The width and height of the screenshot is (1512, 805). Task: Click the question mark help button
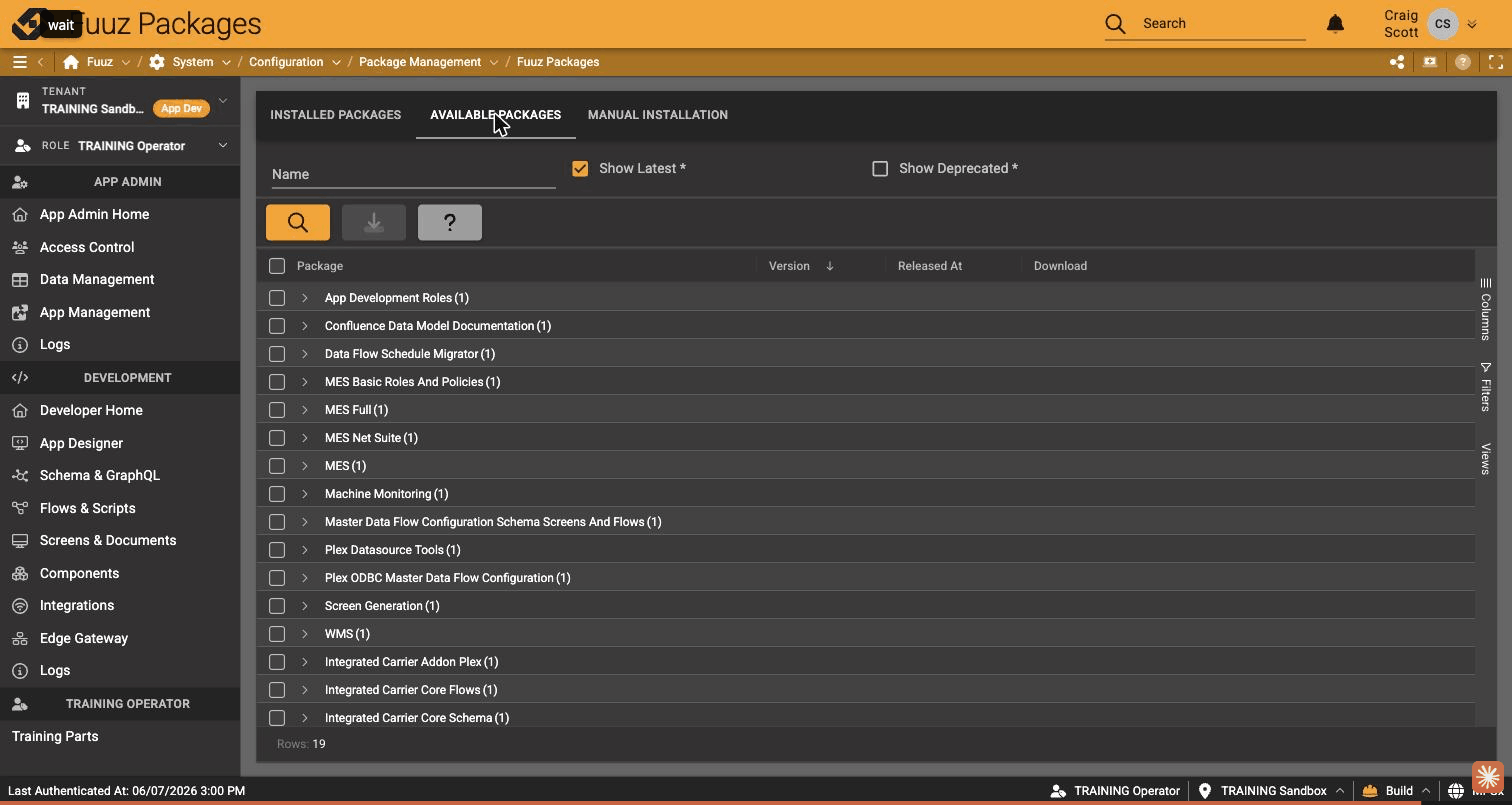click(x=450, y=222)
